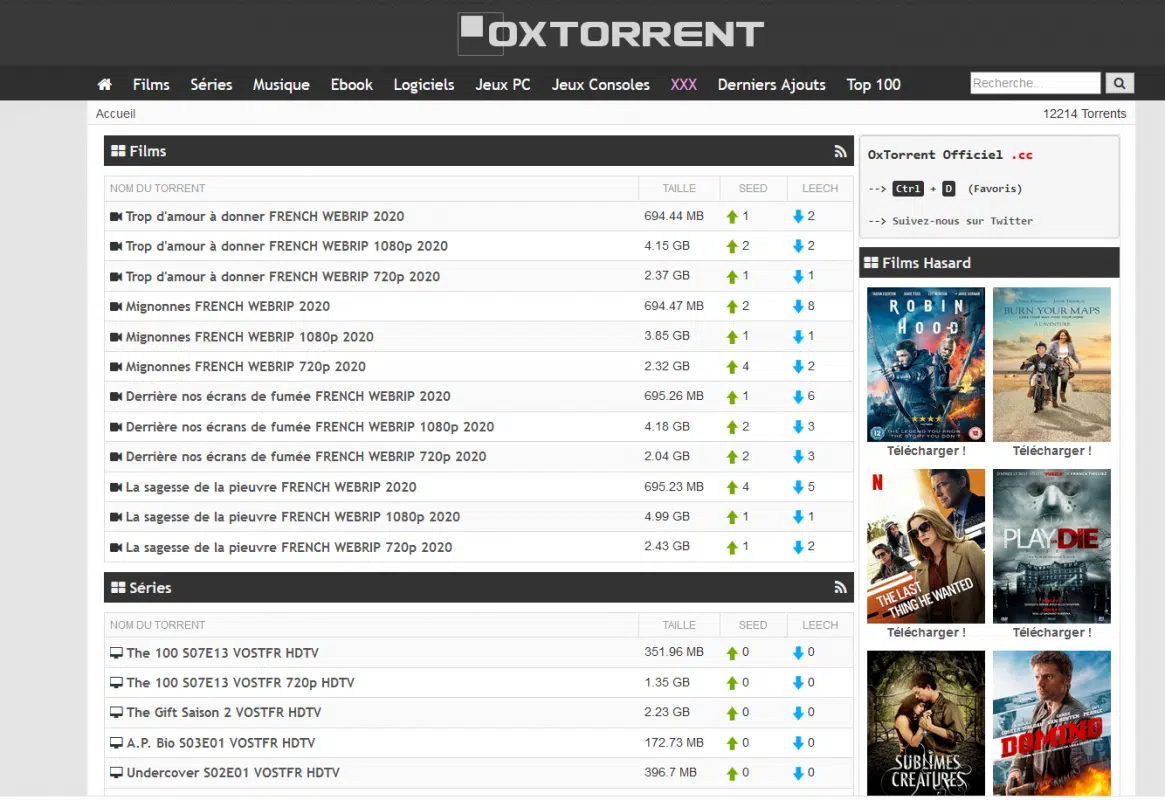Open the Musique category
The width and height of the screenshot is (1165, 800).
point(281,85)
